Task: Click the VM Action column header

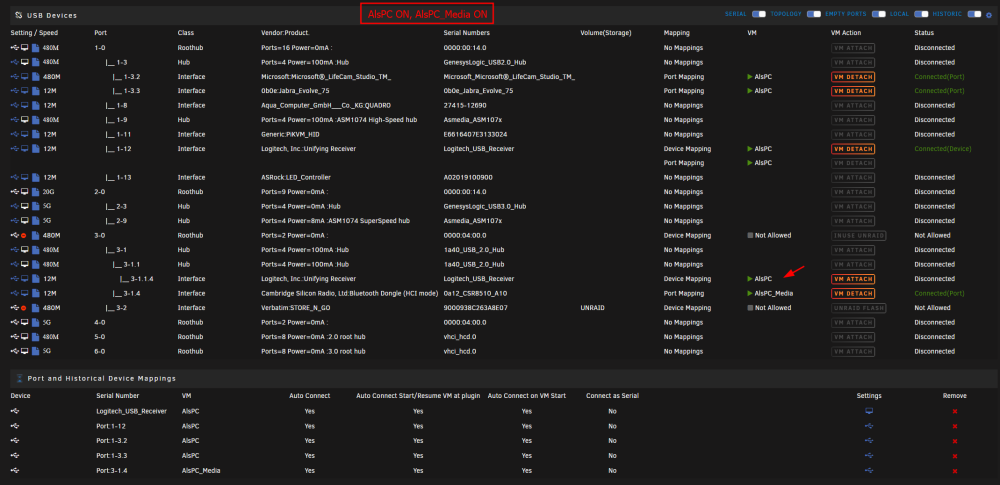Action: [x=848, y=33]
